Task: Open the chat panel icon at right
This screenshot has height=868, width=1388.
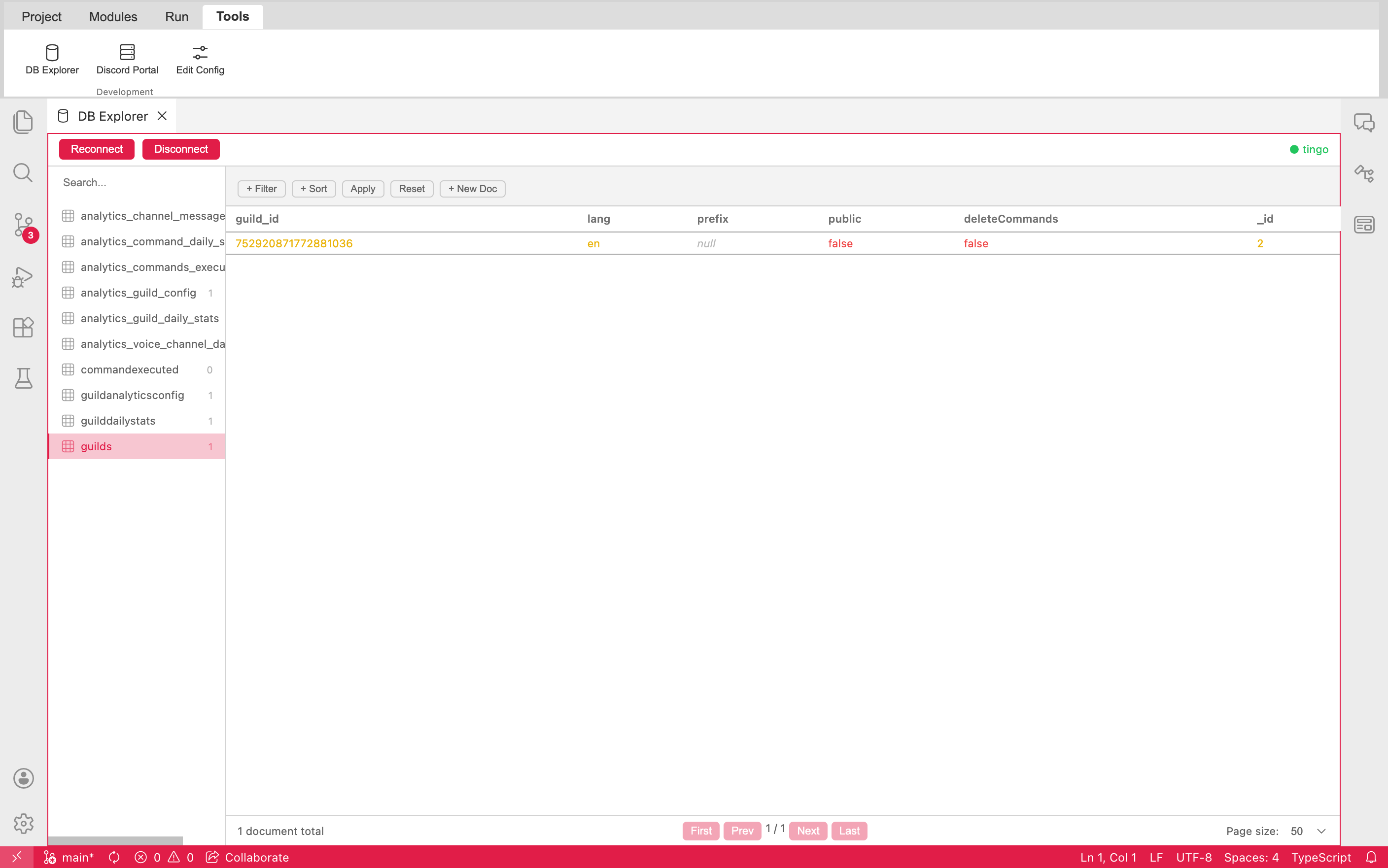Action: [x=1364, y=122]
